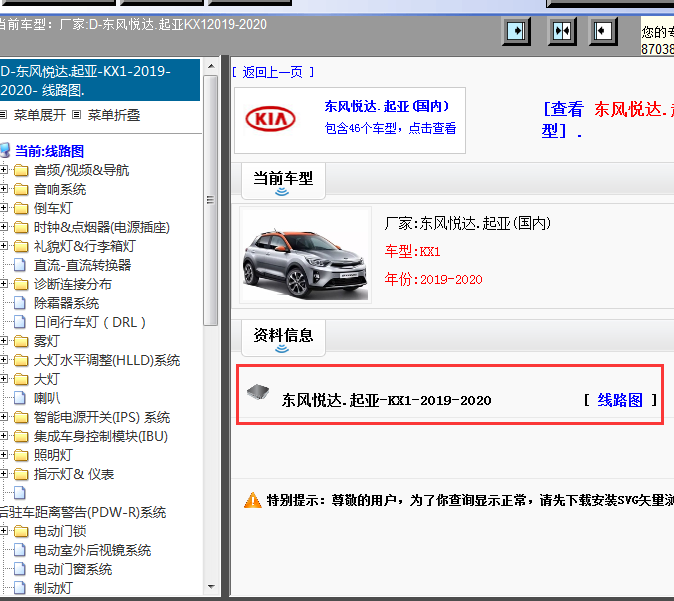Expand the 智能电源开关(IPS) 系统 node
674x601 pixels.
(x=4, y=417)
